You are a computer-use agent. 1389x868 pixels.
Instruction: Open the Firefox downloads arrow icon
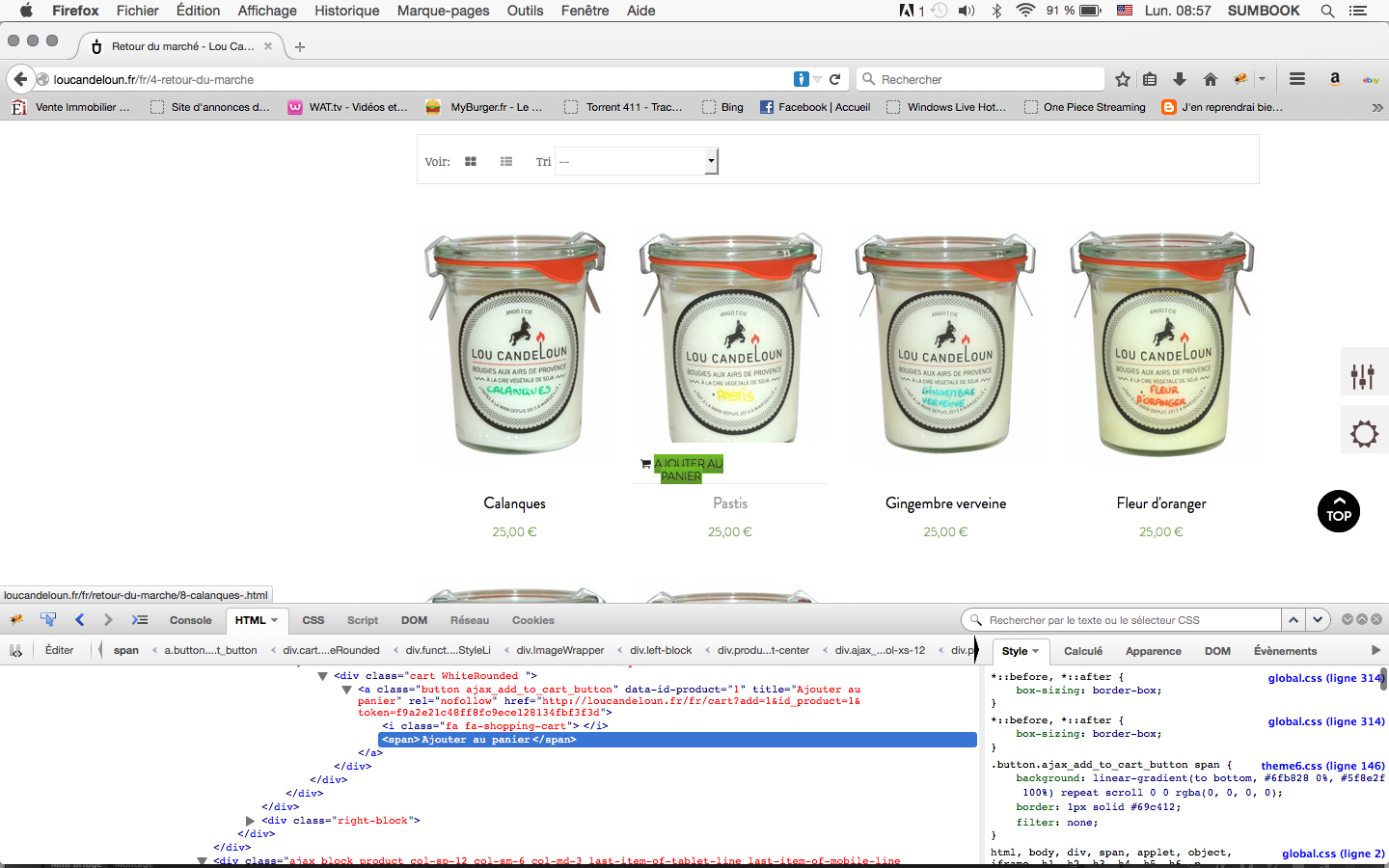1179,79
